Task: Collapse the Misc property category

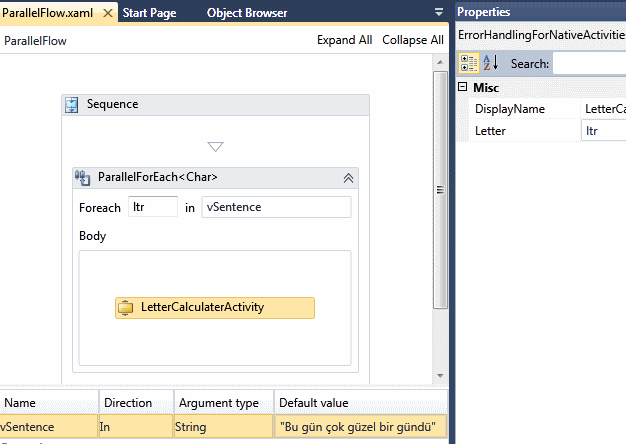Action: 462,88
